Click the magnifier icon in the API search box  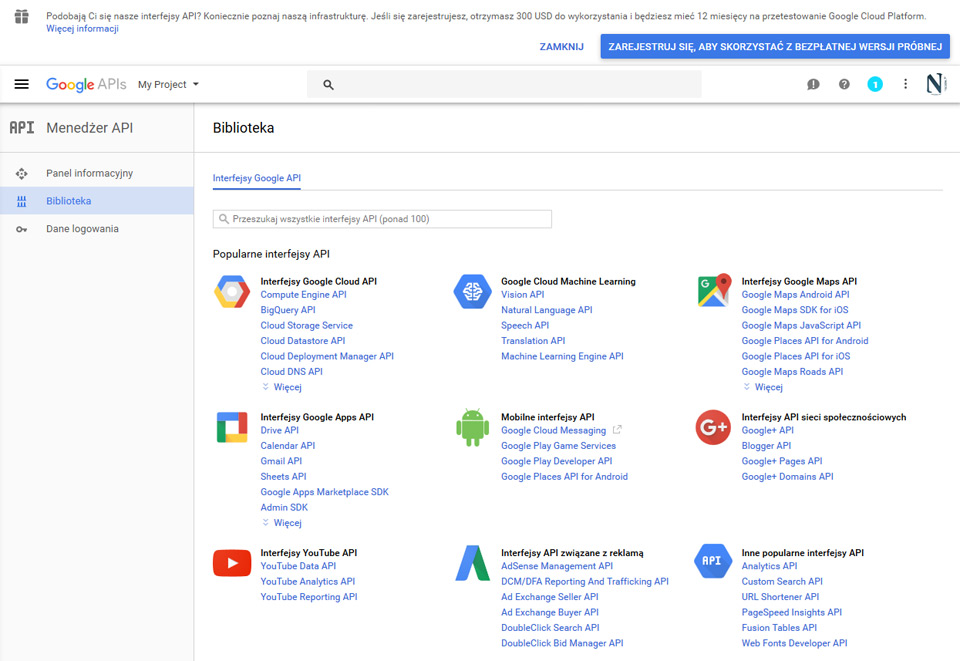[x=224, y=219]
